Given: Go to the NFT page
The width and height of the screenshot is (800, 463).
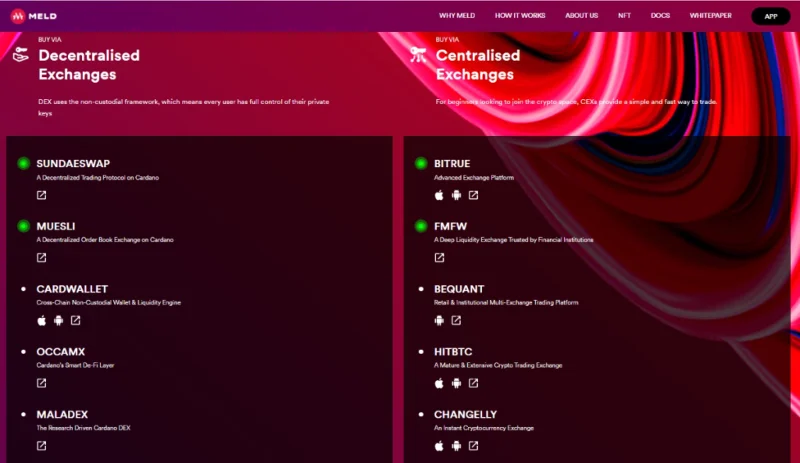Looking at the screenshot, I should point(624,16).
